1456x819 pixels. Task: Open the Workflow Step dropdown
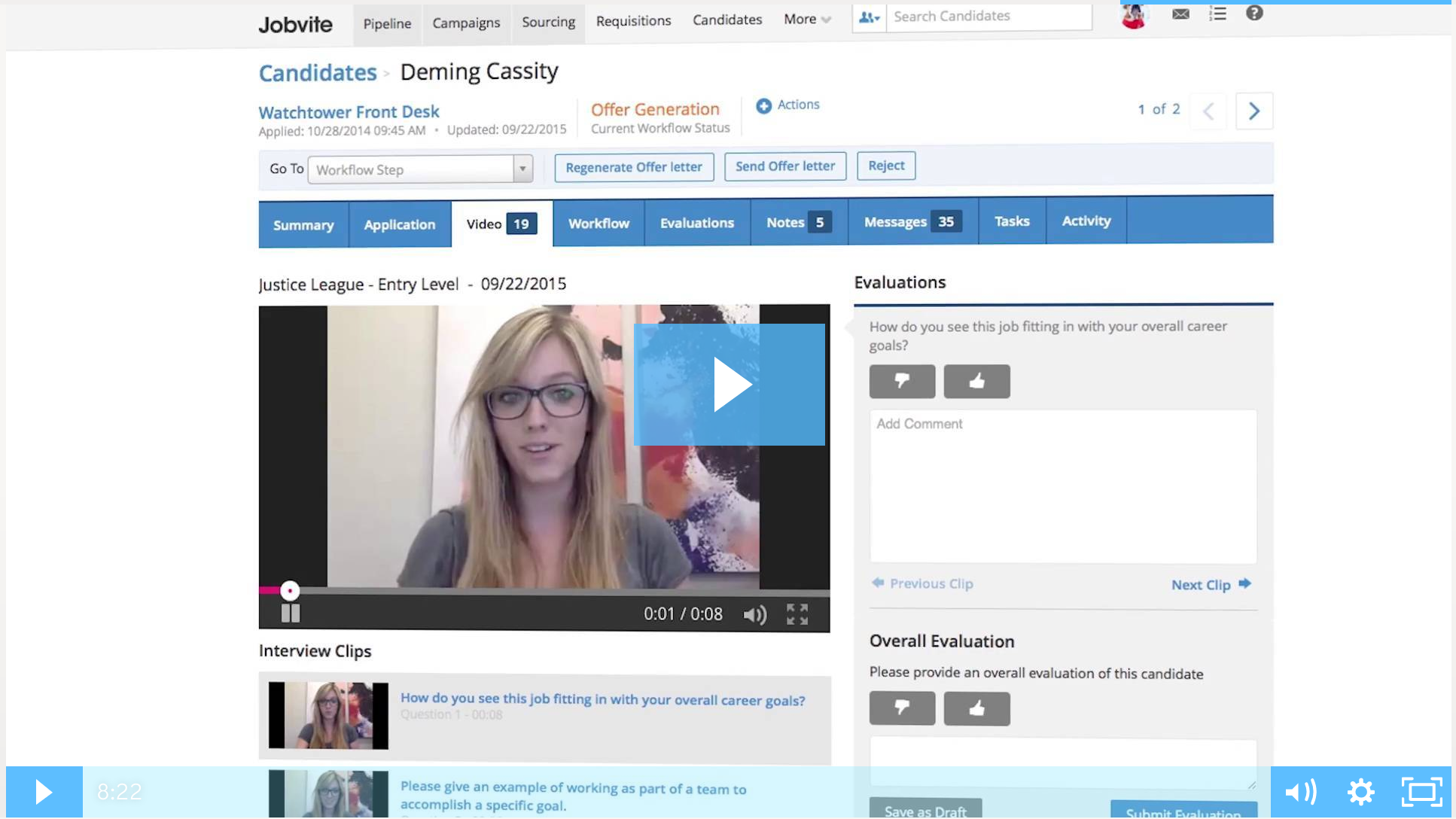click(x=420, y=169)
